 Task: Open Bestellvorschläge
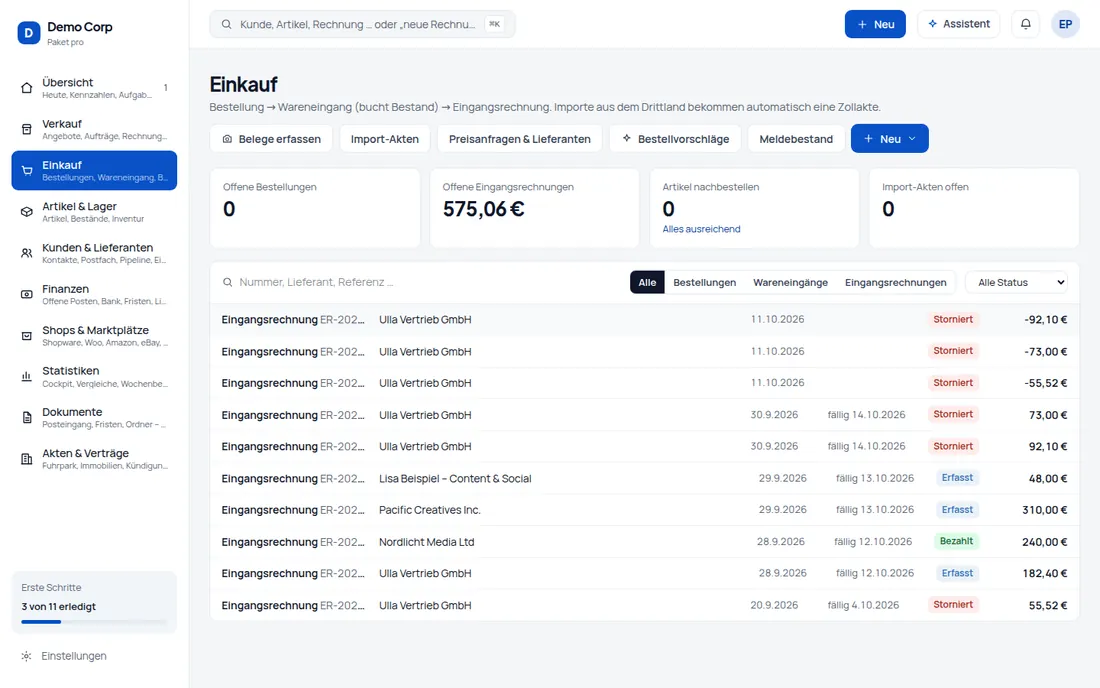tap(675, 139)
